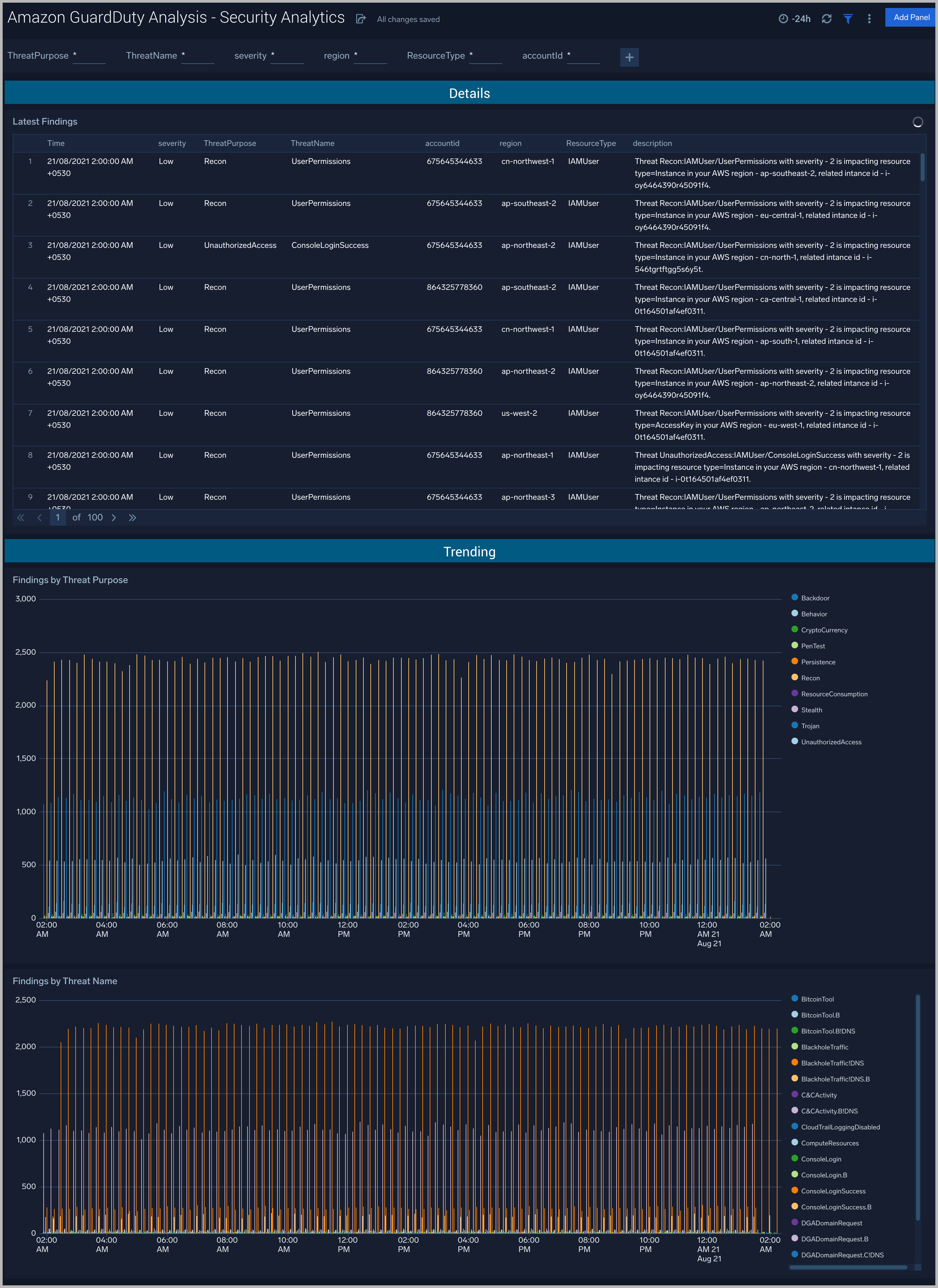This screenshot has width=938, height=1288.
Task: Open the dashboard filter options
Action: tap(848, 19)
